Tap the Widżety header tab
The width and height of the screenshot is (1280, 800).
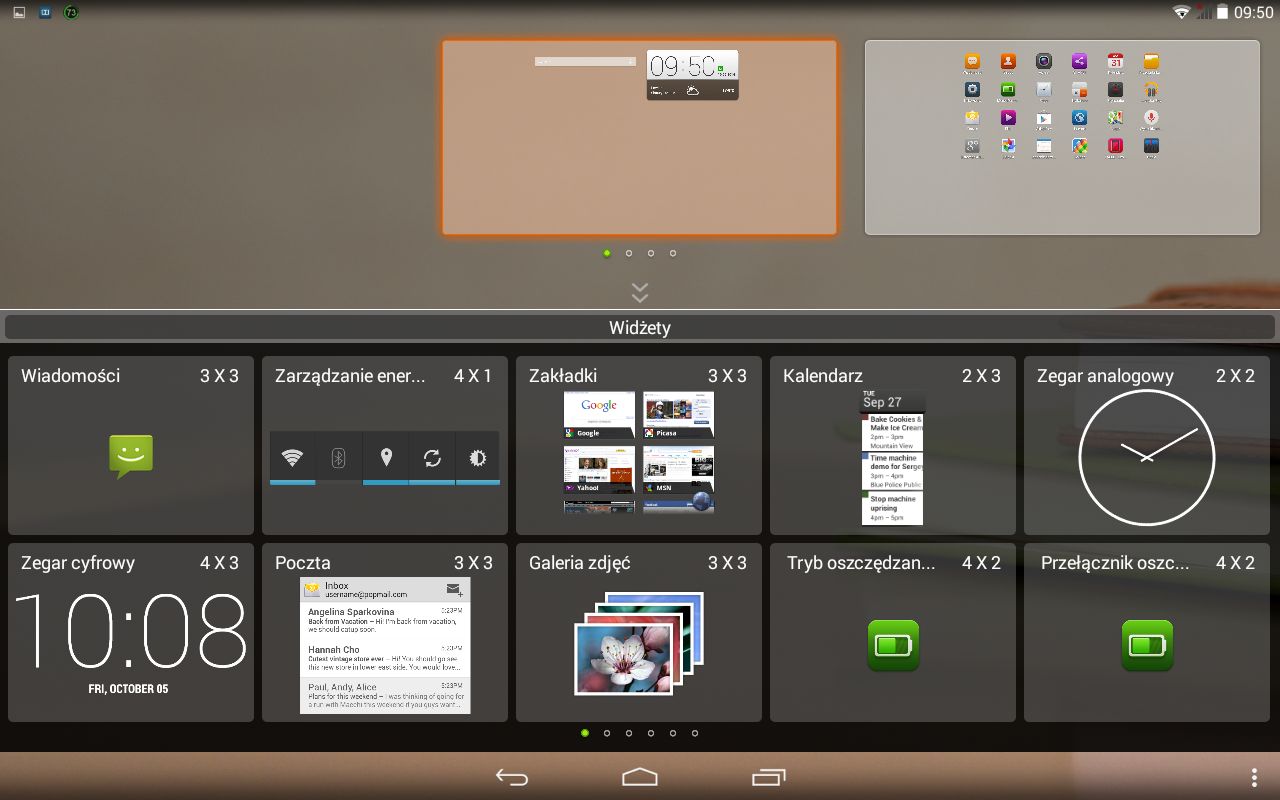click(x=640, y=328)
